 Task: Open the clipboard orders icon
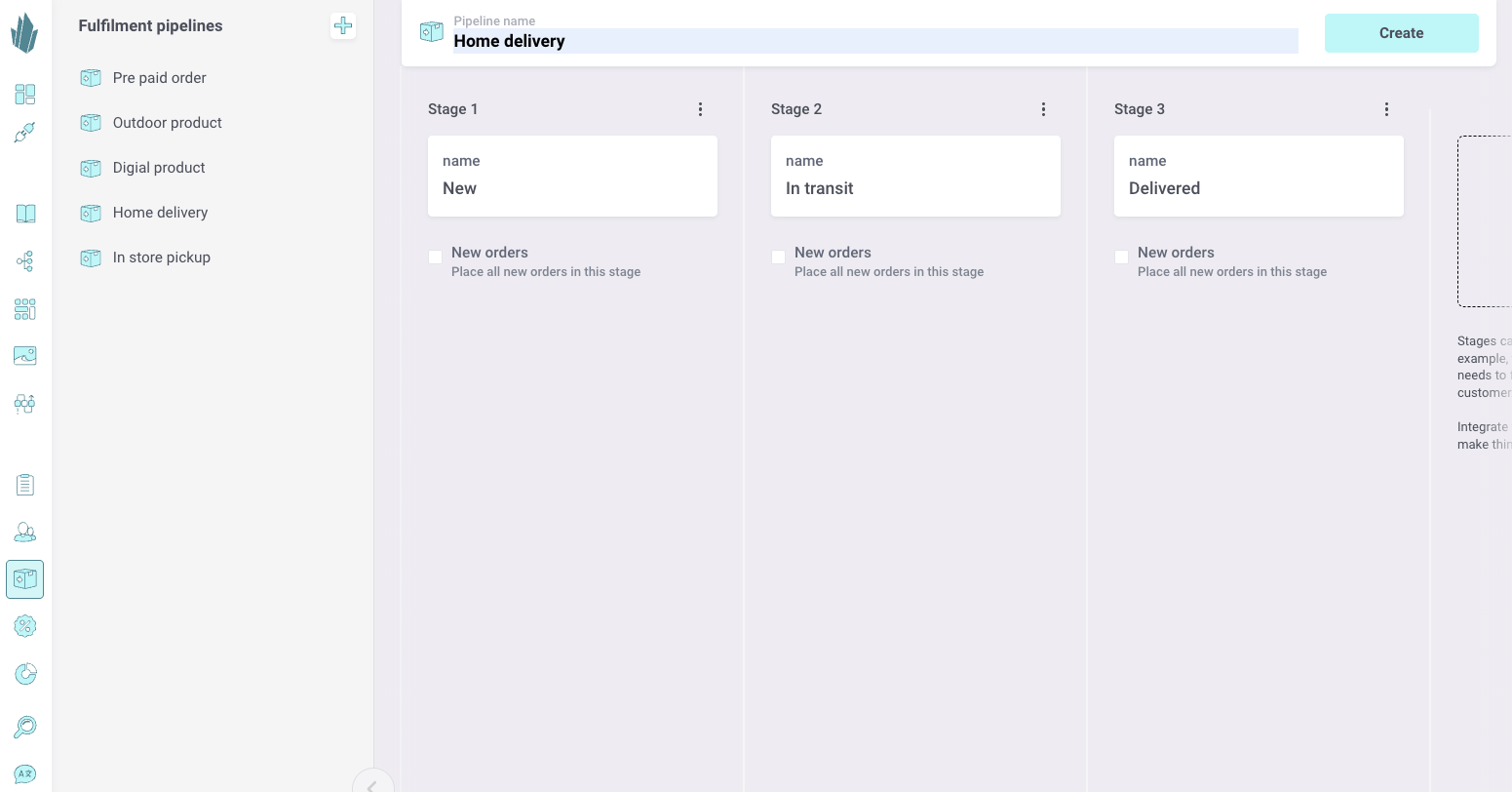[x=25, y=485]
